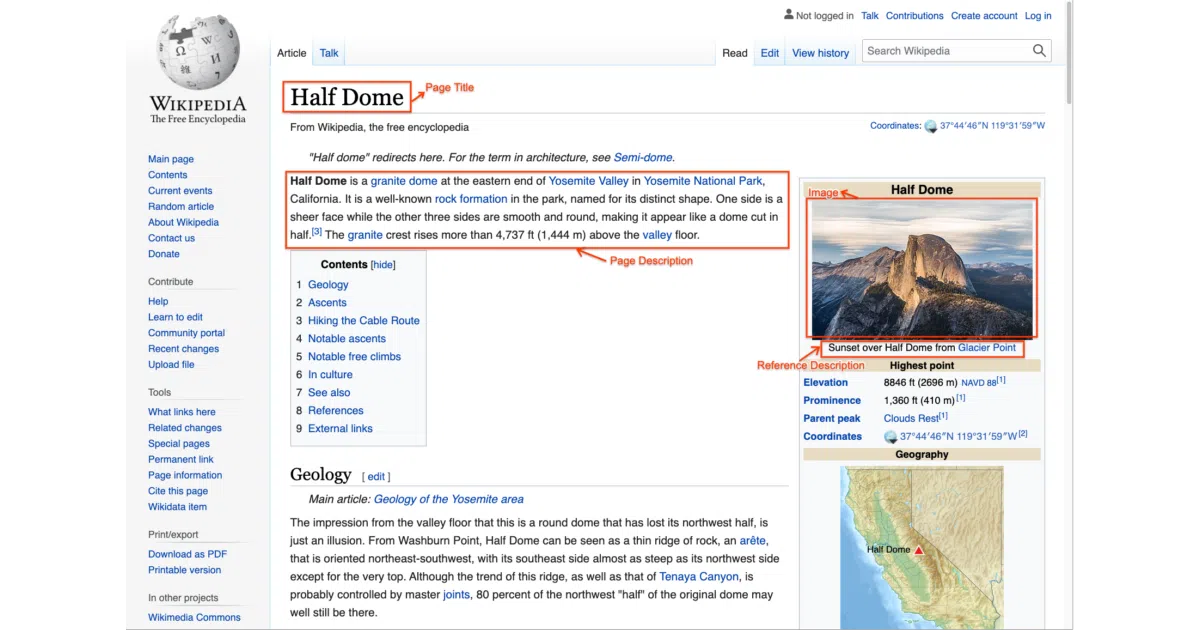Open Special pages

point(179,444)
